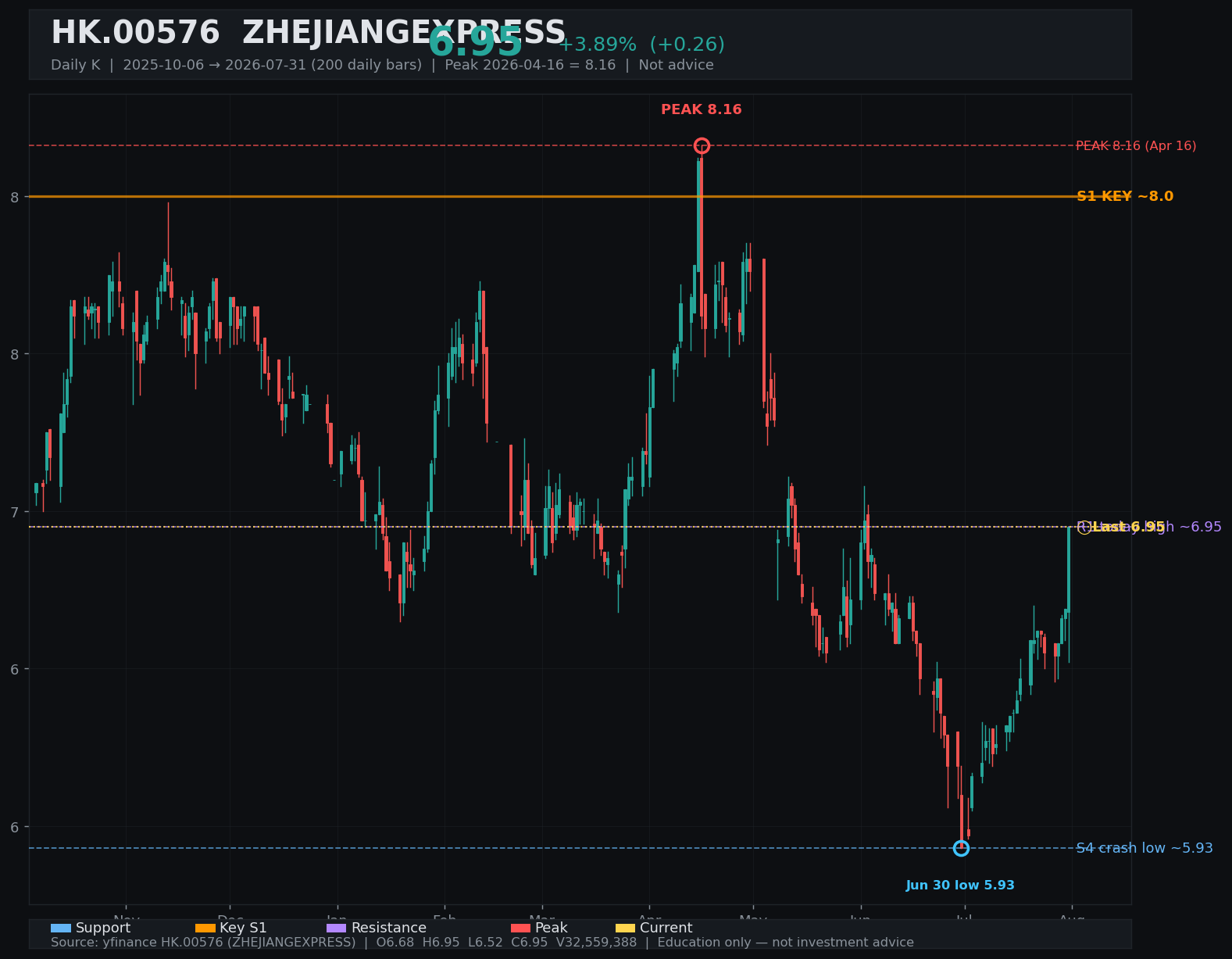Click the purple Resistance legend swatch
The width and height of the screenshot is (1232, 959).
[x=336, y=928]
